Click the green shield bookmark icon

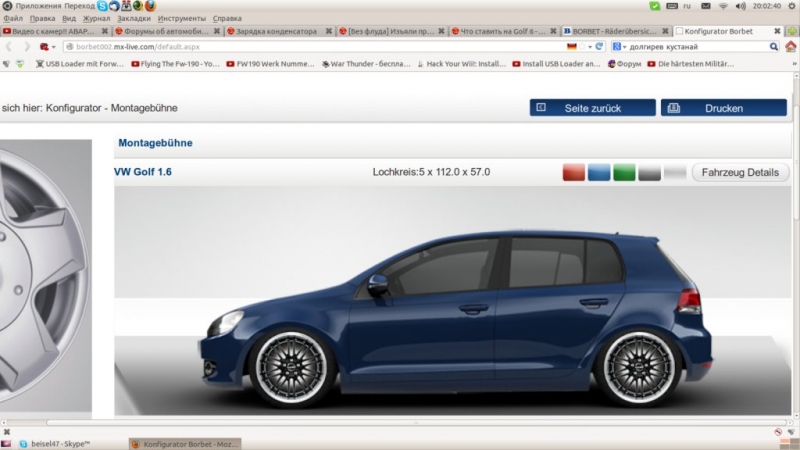pyautogui.click(x=19, y=64)
